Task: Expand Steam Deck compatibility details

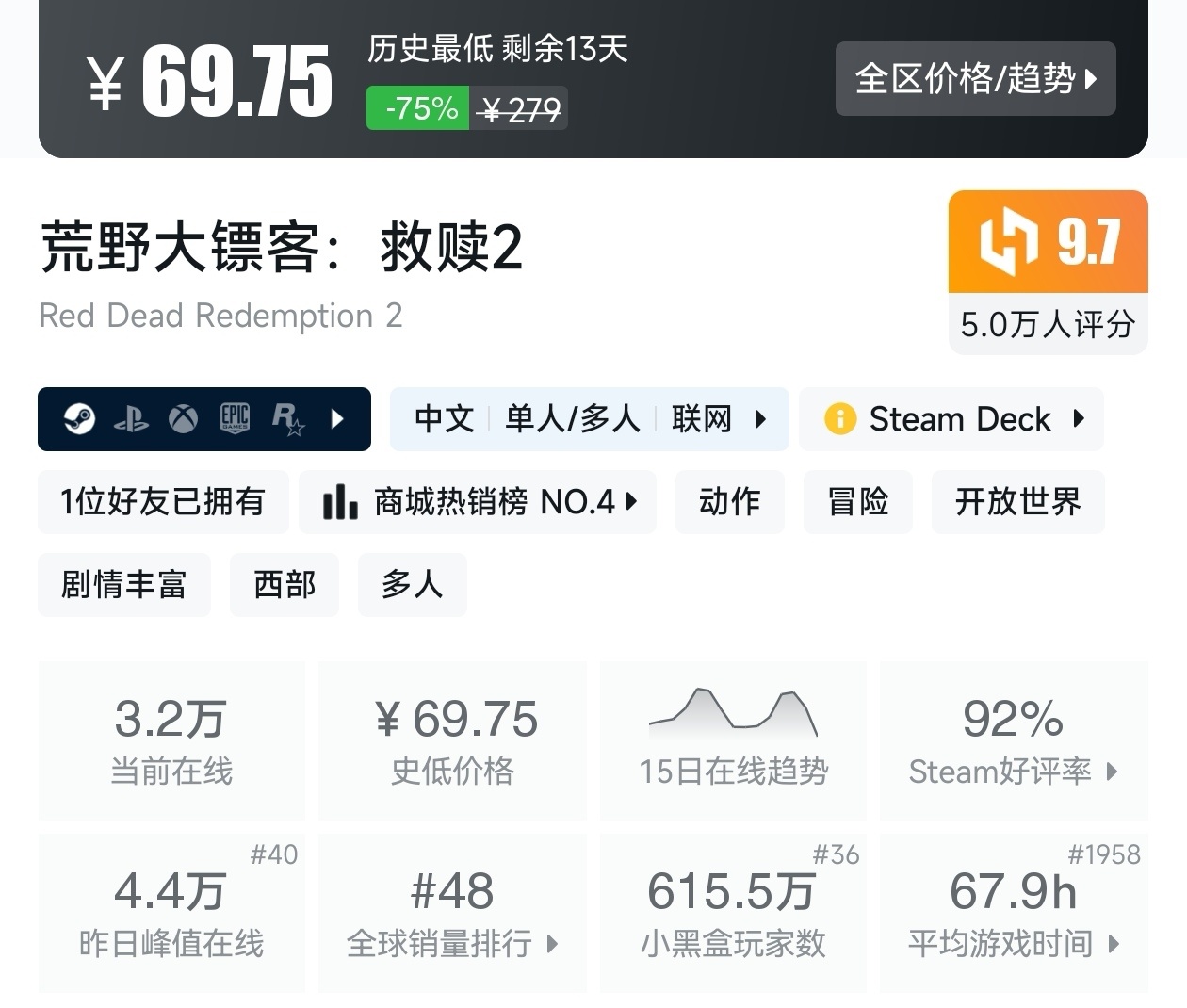Action: tap(1080, 418)
